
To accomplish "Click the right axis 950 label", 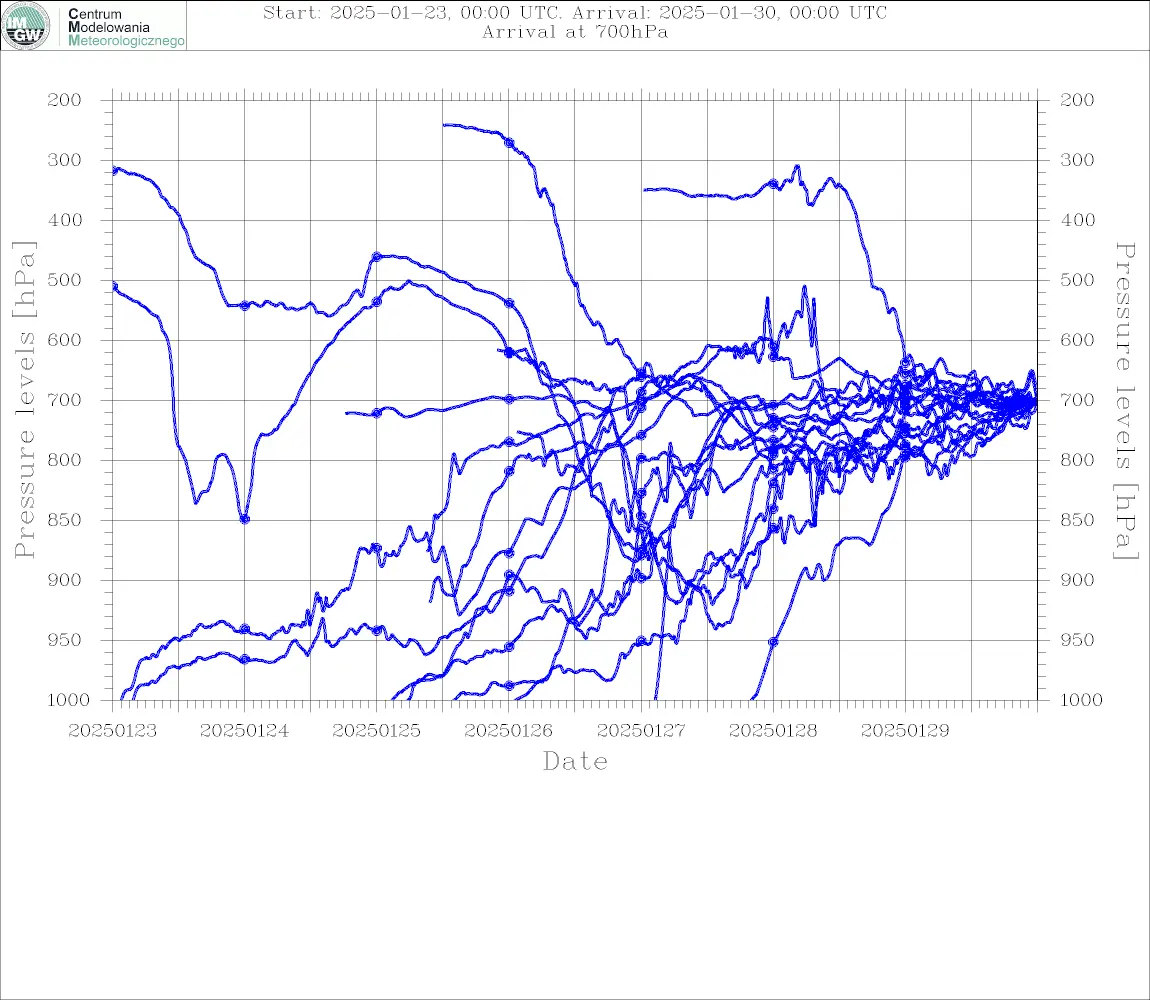I will tap(1077, 640).
